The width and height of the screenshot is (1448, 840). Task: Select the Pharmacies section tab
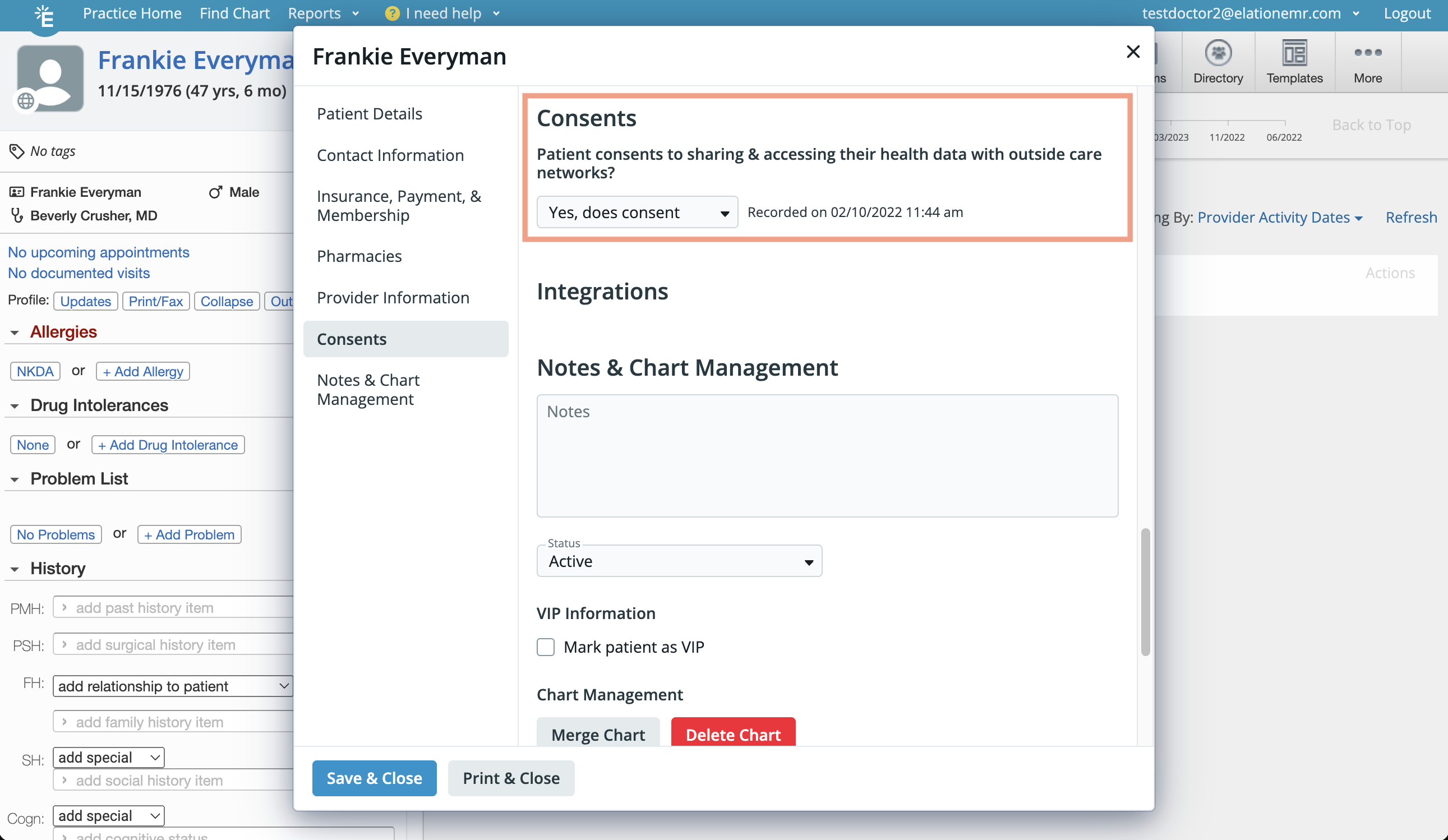[x=359, y=256]
